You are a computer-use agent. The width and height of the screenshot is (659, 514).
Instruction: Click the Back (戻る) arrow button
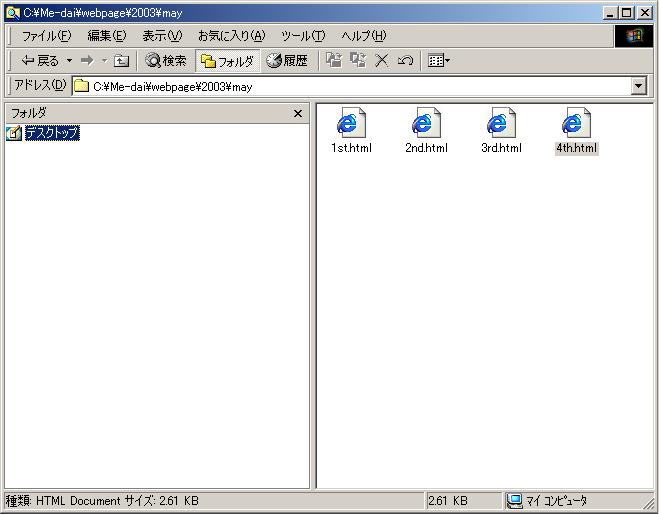(40, 61)
